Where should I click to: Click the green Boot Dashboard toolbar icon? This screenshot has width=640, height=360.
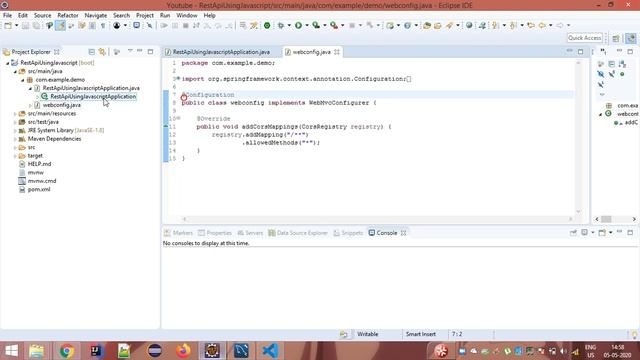[267, 25]
